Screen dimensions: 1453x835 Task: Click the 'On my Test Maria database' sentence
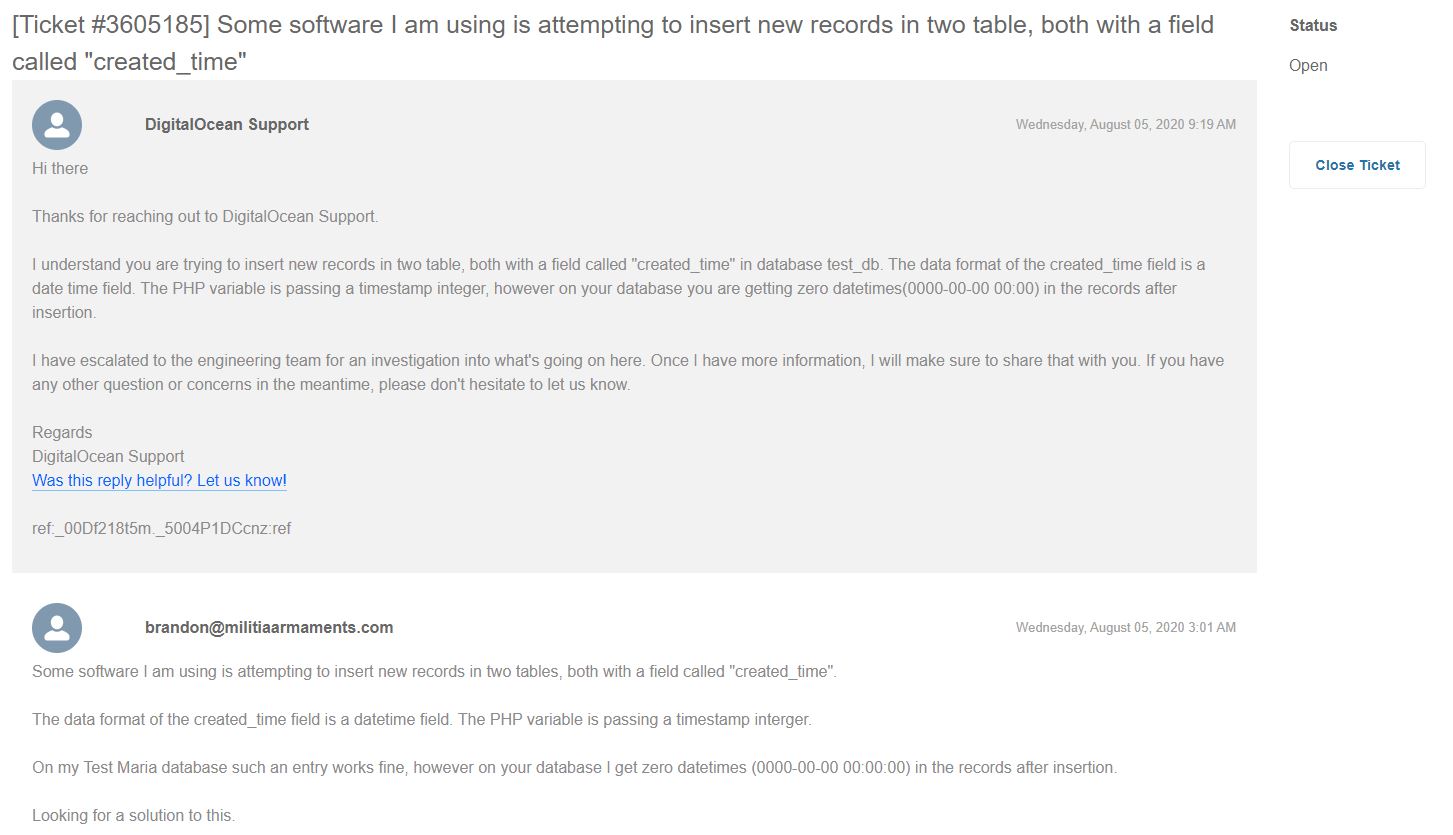[x=575, y=768]
